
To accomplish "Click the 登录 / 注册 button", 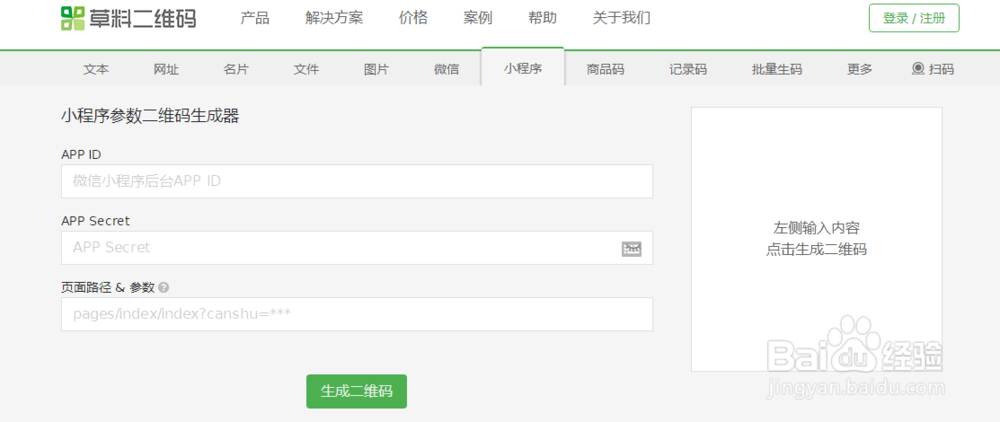I will click(914, 18).
